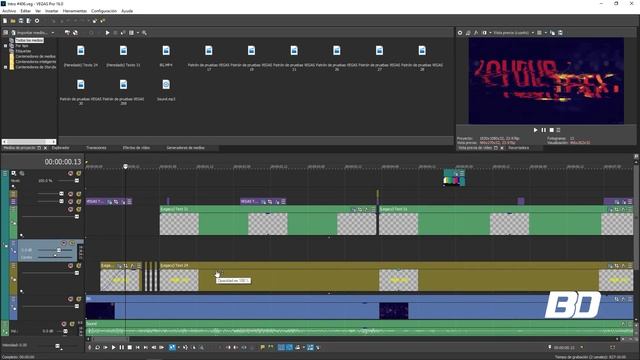Mute the purple VEGAS title track
640x360 pixels.
tap(71, 202)
